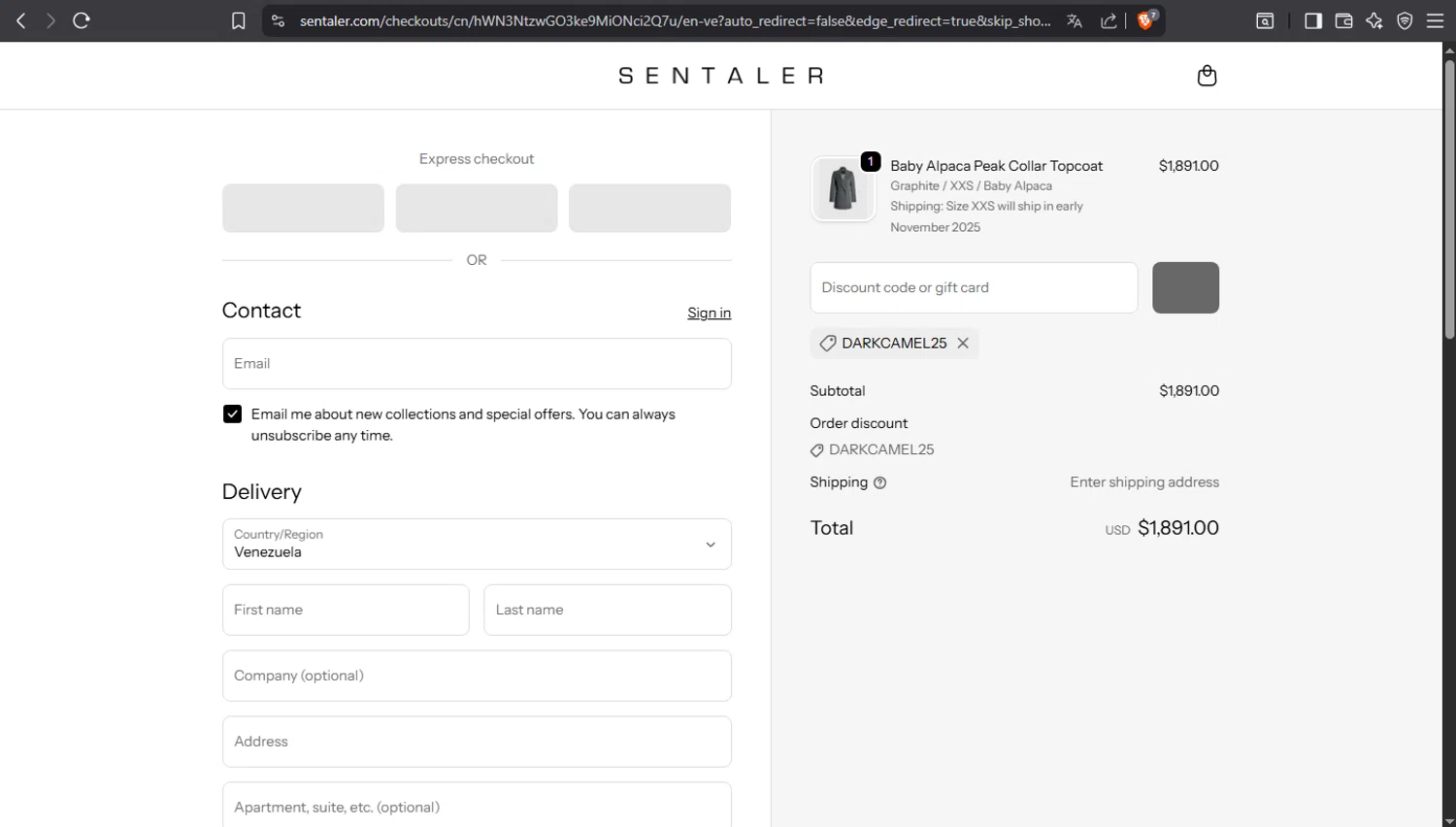This screenshot has height=827, width=1456.
Task: Bookmark this page with the bookmark icon
Action: [x=238, y=20]
